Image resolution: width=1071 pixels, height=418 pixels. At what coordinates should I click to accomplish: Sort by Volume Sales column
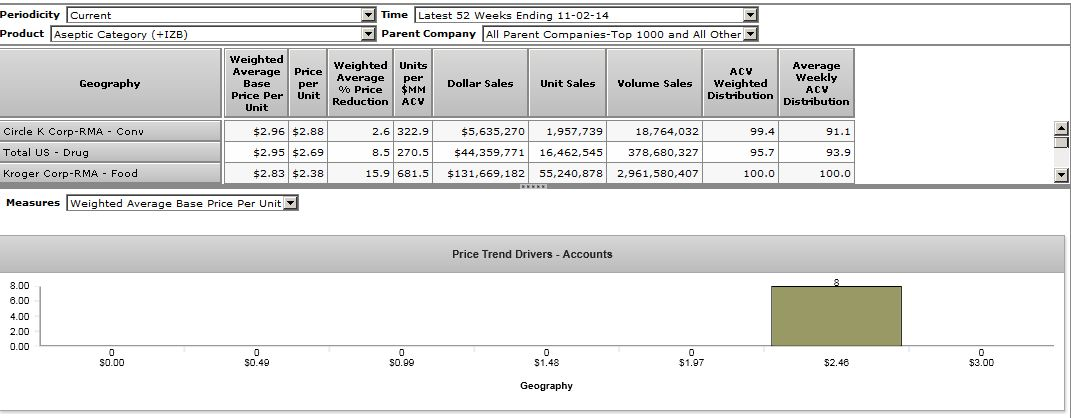coord(654,84)
